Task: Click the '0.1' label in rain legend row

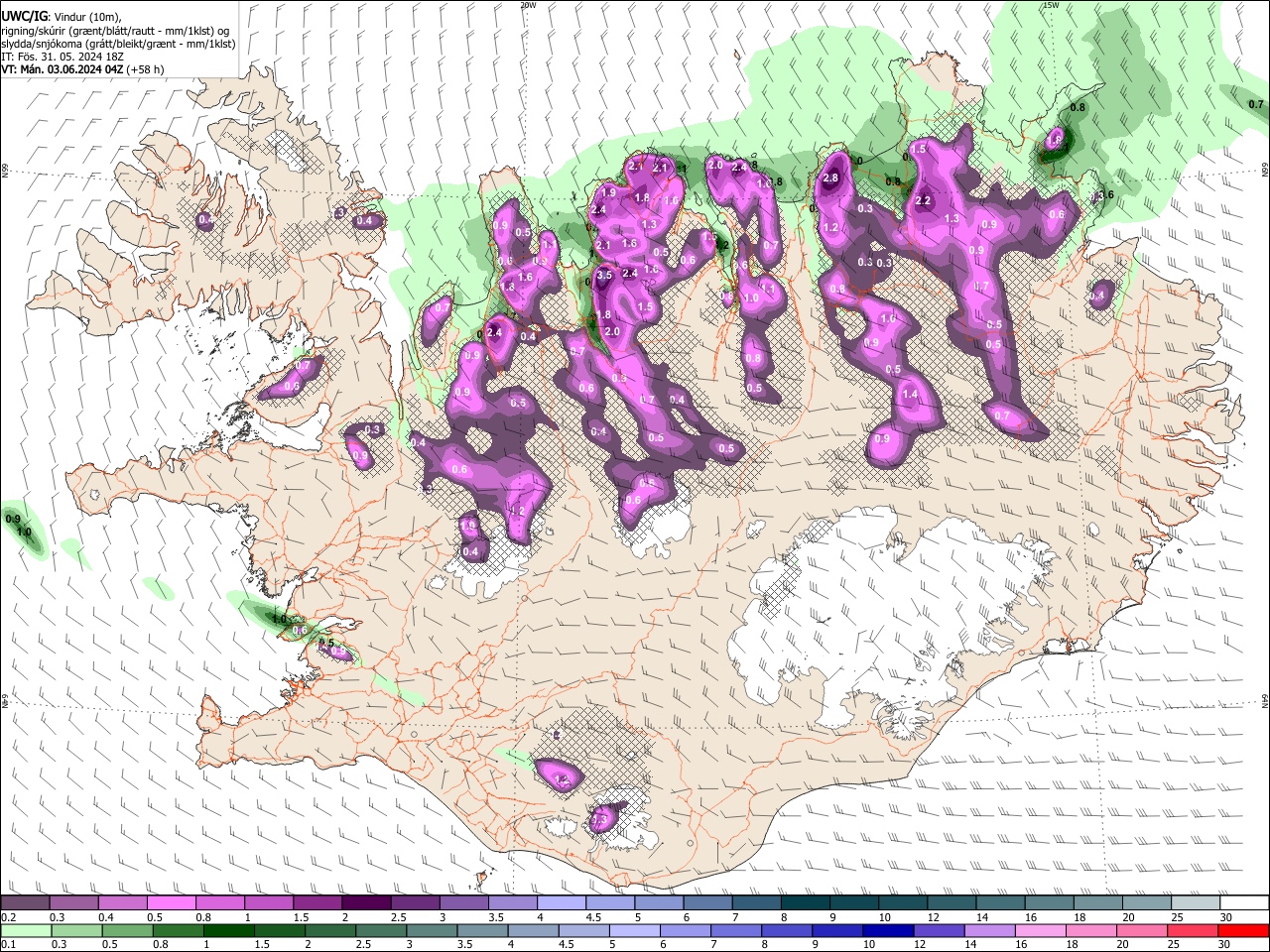Action: (x=8, y=944)
